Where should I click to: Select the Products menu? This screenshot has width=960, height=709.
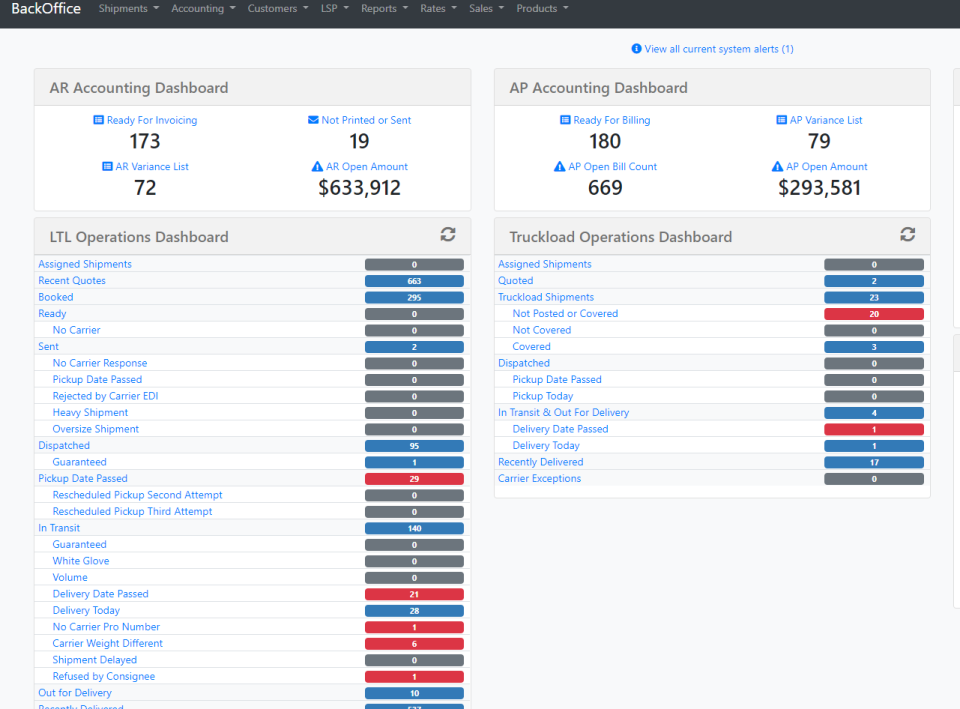(541, 8)
